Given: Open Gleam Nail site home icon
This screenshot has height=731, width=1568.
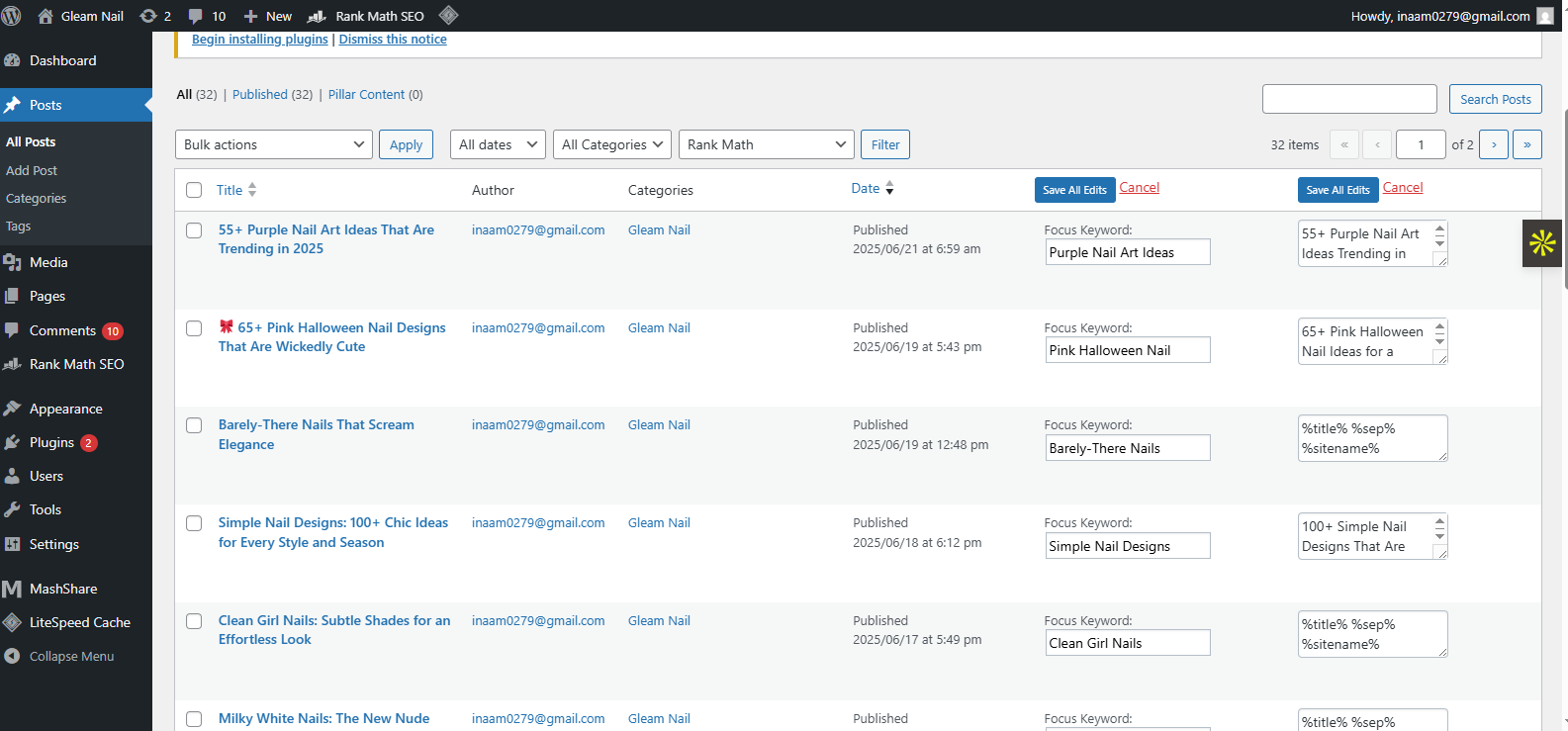Looking at the screenshot, I should point(45,16).
